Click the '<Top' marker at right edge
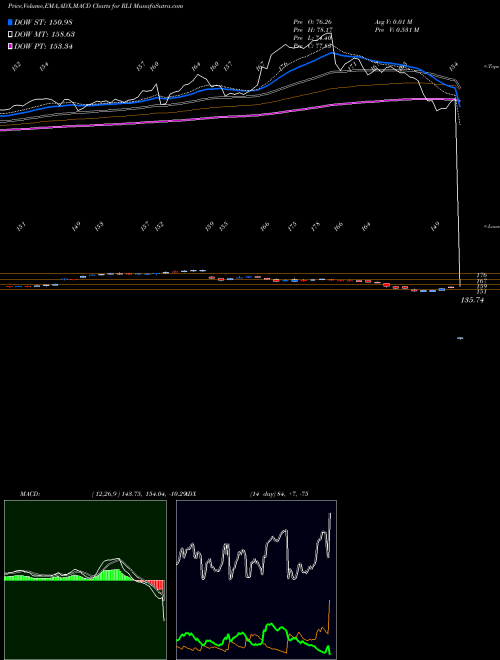 click(x=492, y=67)
